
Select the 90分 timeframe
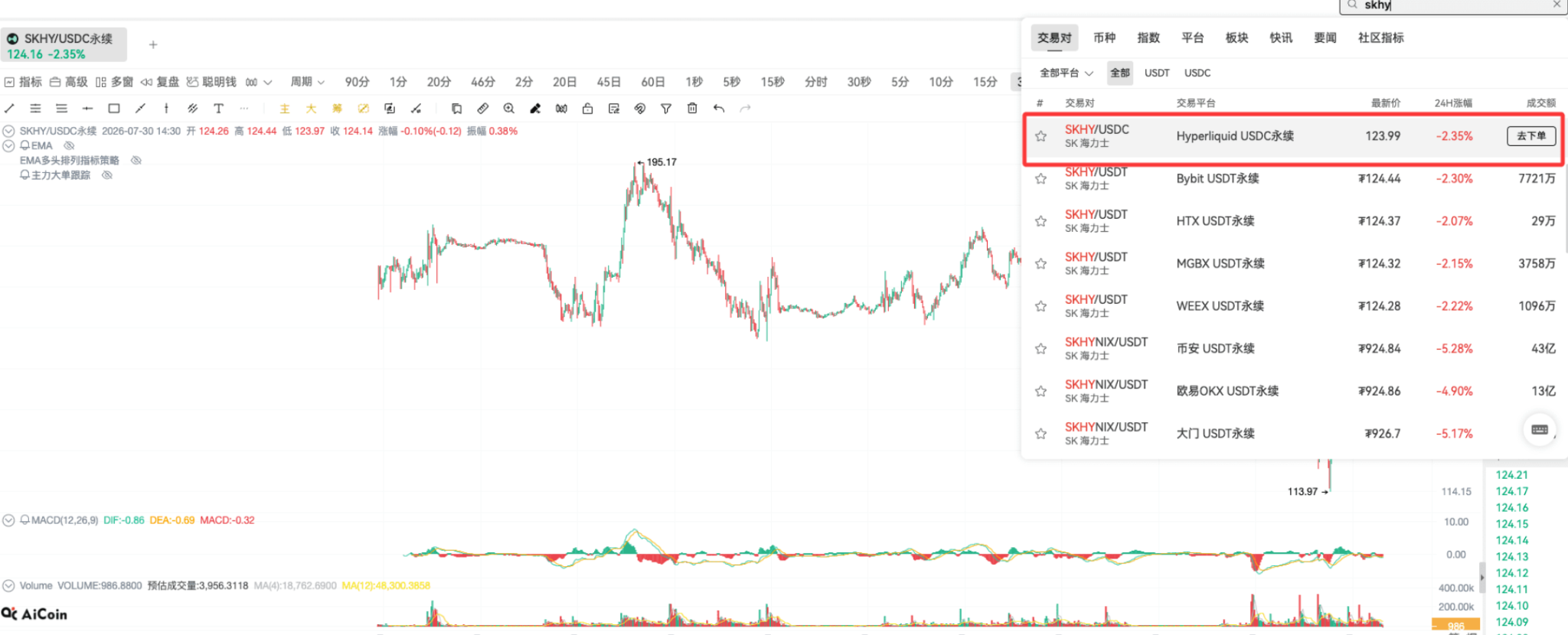pos(357,82)
